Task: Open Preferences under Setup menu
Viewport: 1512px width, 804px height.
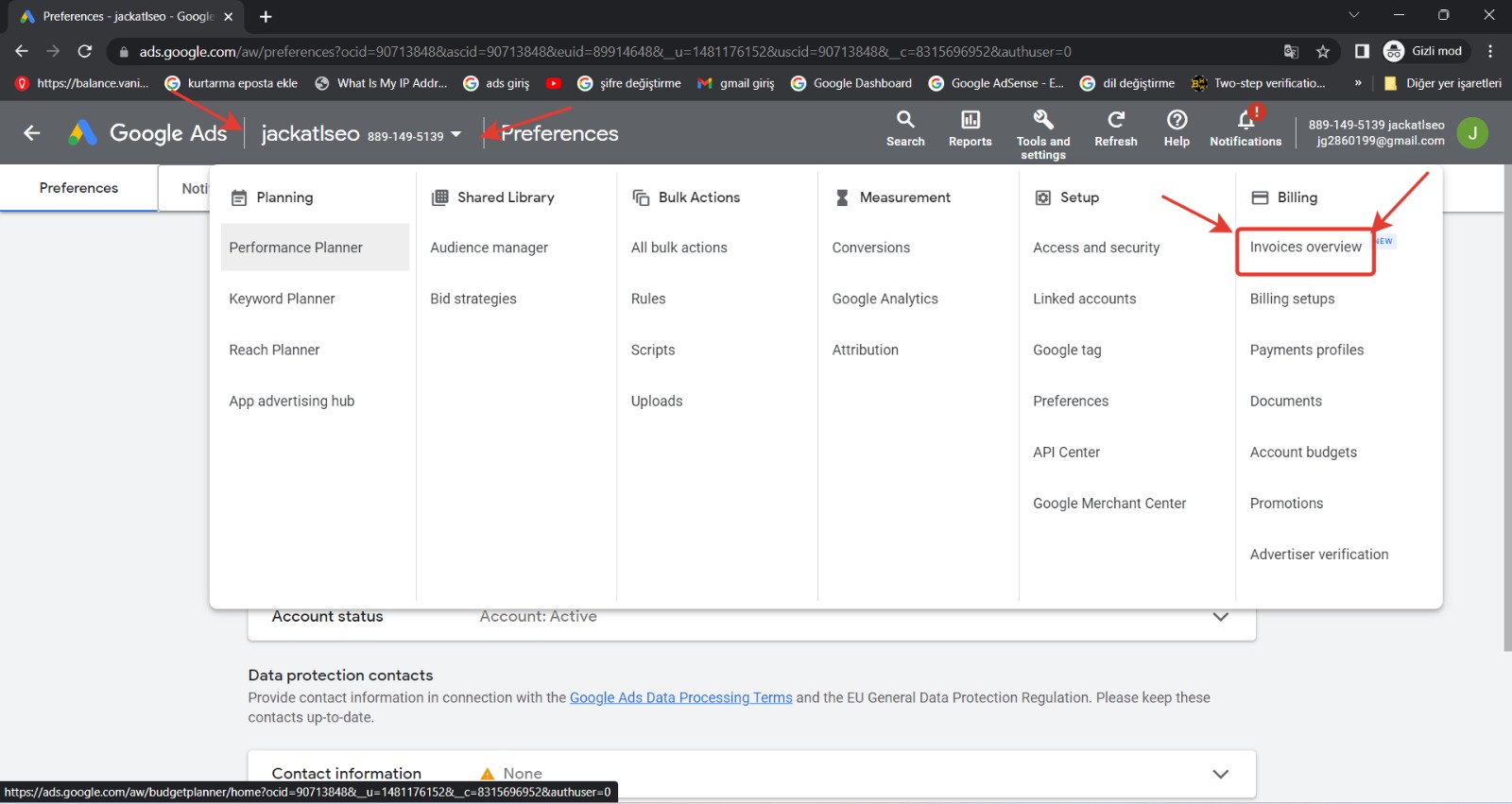Action: tap(1071, 401)
